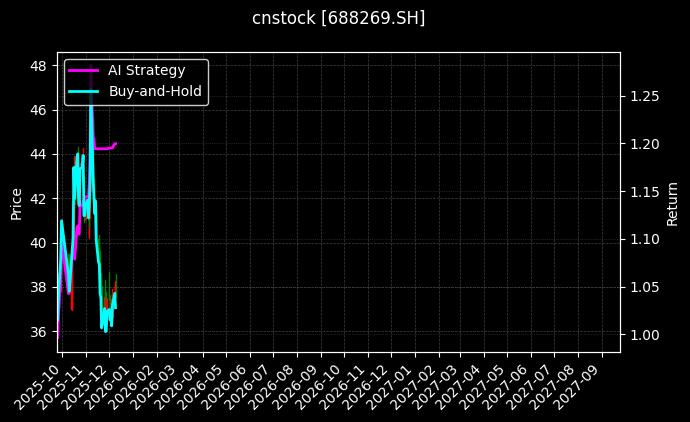Viewport: 690px width, 422px height.
Task: Click the AI Strategy legend label
Action: 146,70
